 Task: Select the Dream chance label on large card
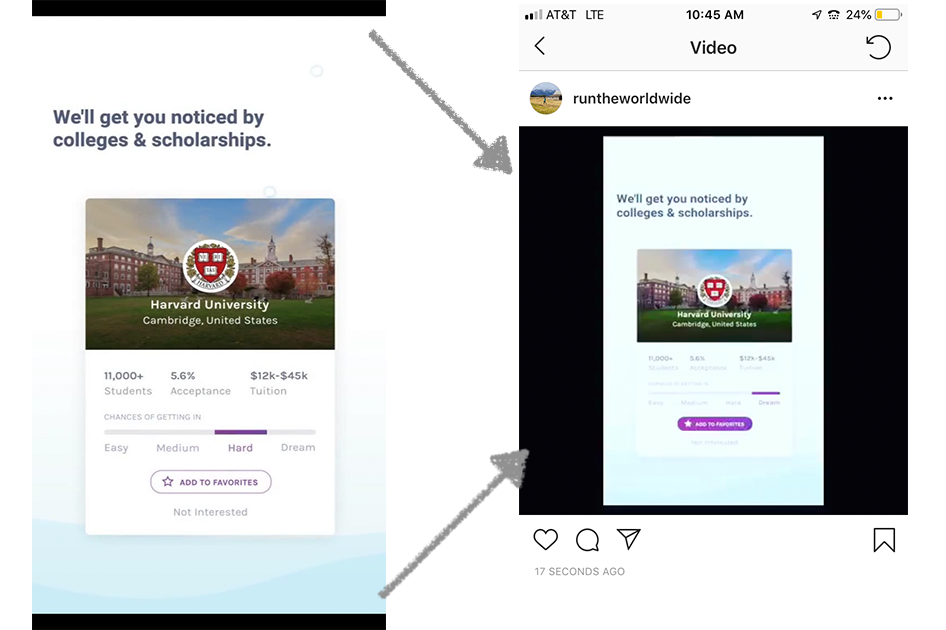click(x=298, y=447)
